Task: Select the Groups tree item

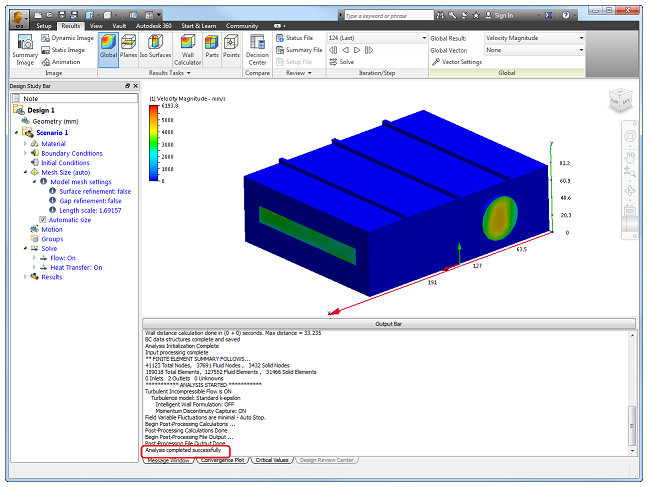Action: pos(52,239)
